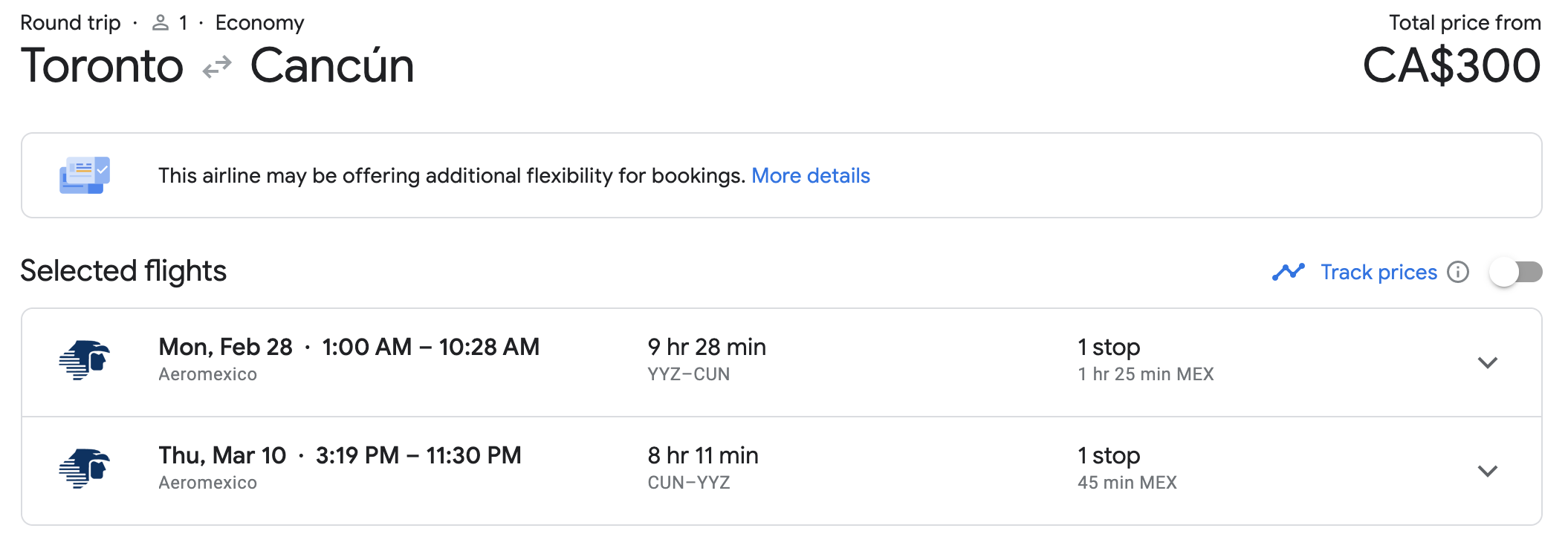Click the Track prices info icon

coord(1458,272)
